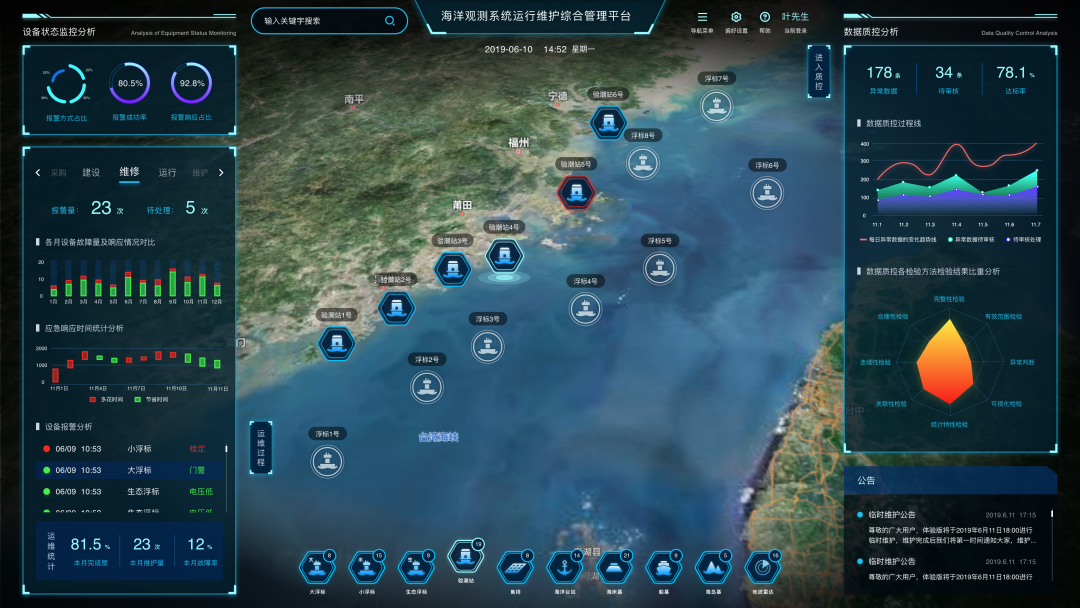1080x608 pixels.
Task: Switch to the 建设 tab
Action: click(x=91, y=173)
